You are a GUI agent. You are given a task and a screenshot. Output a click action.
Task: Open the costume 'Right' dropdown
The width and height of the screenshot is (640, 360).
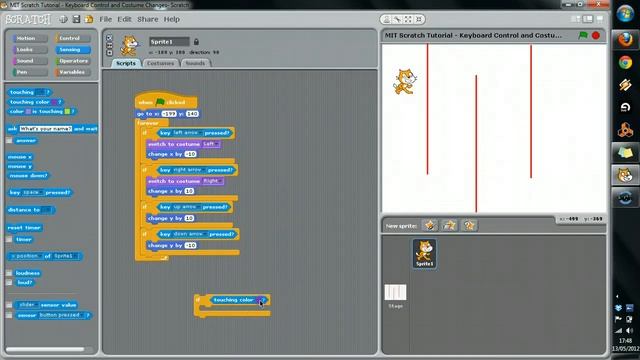coord(212,181)
